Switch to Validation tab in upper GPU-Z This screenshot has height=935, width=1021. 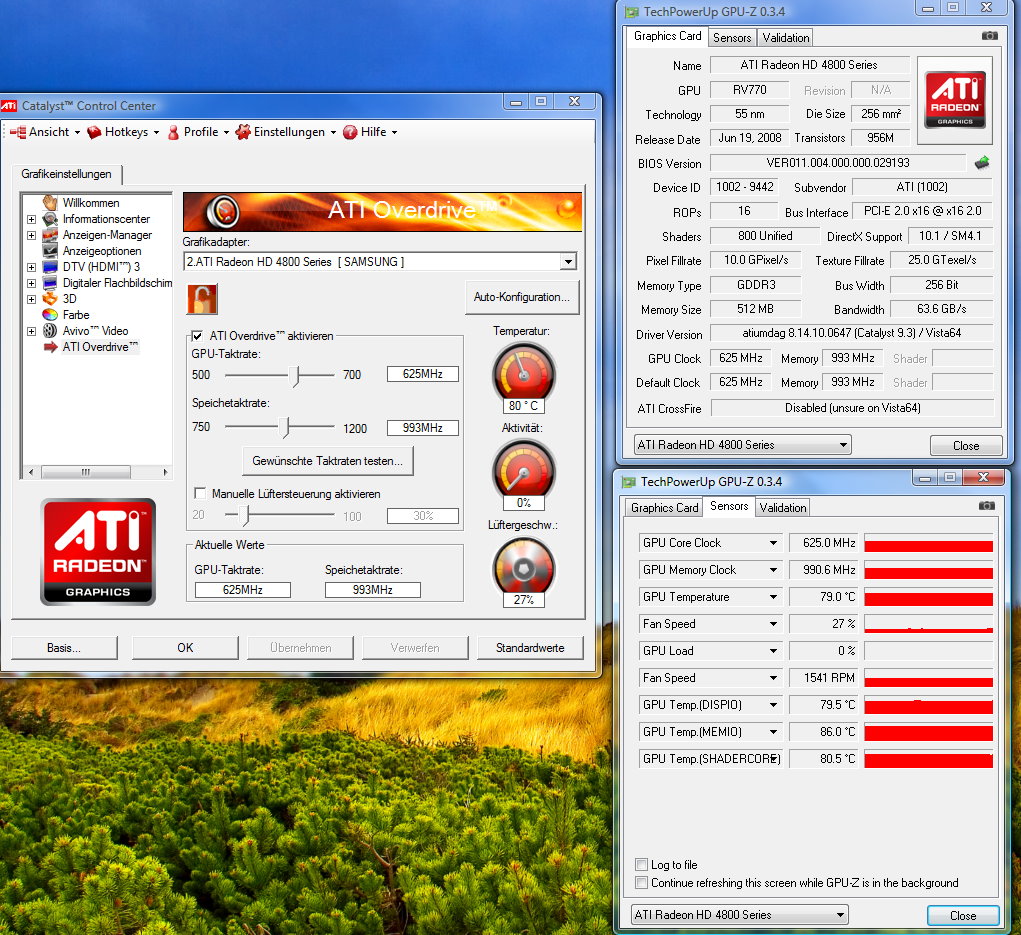(786, 38)
